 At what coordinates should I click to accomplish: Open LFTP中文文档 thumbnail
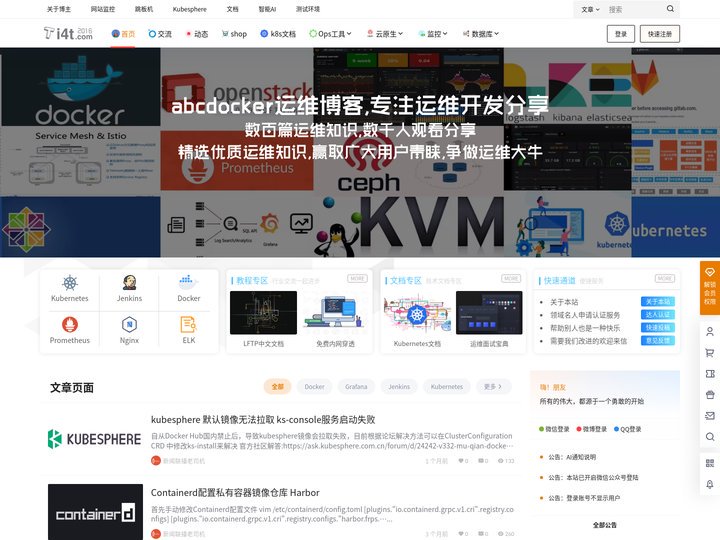pyautogui.click(x=263, y=313)
